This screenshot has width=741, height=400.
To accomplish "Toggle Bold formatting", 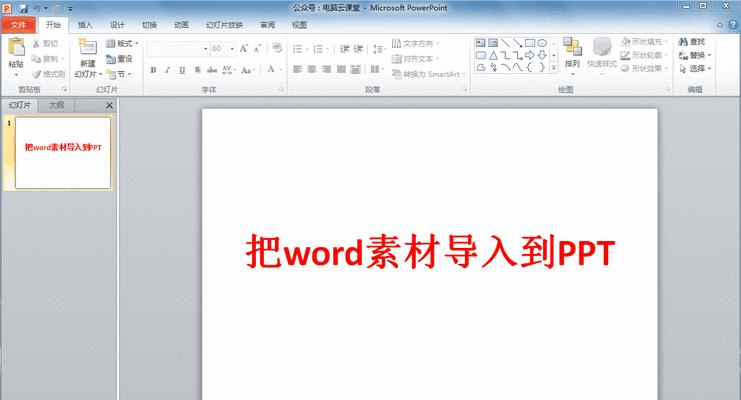I will pos(153,70).
